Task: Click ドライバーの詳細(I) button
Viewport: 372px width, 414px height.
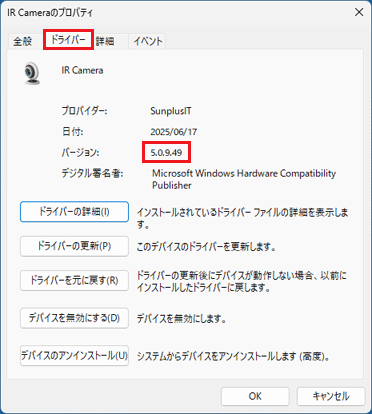Action: (x=74, y=212)
